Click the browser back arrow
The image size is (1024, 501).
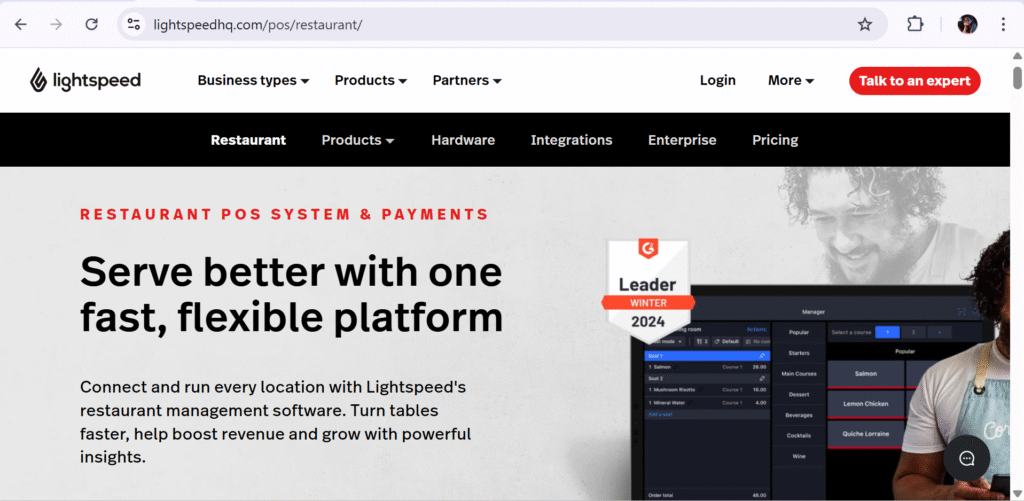[21, 25]
